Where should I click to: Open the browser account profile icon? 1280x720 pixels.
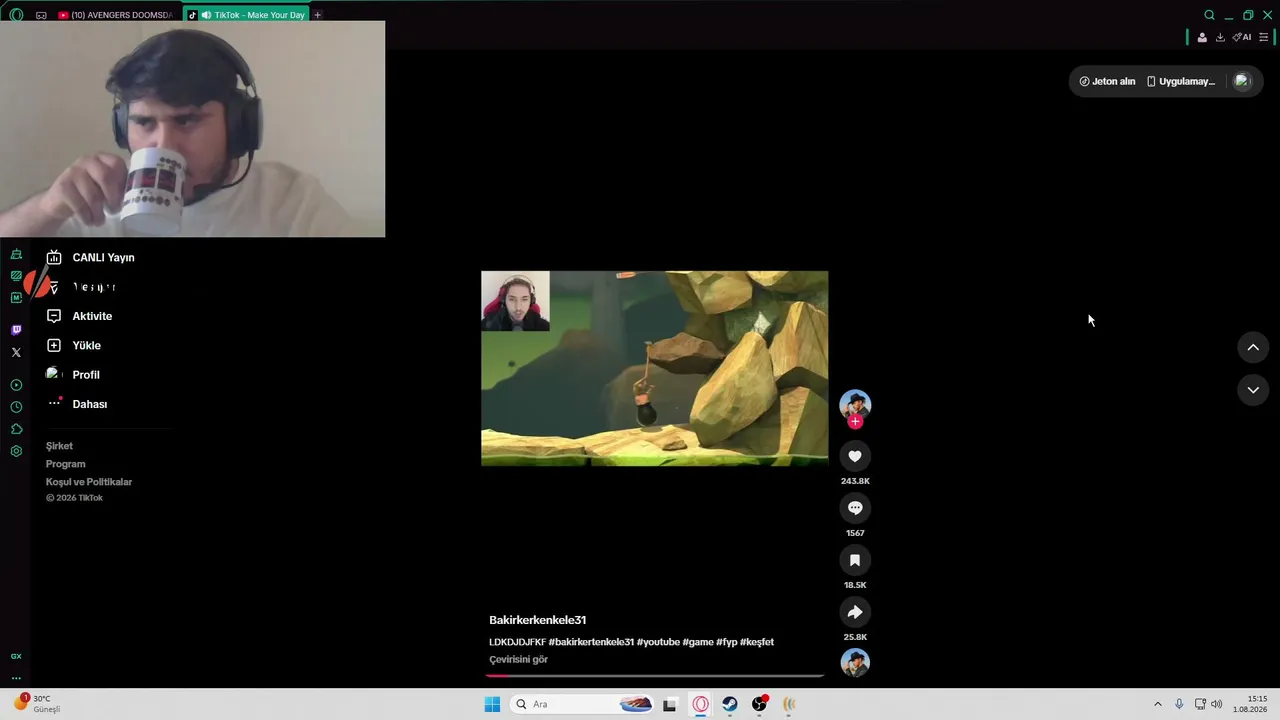[x=1202, y=37]
